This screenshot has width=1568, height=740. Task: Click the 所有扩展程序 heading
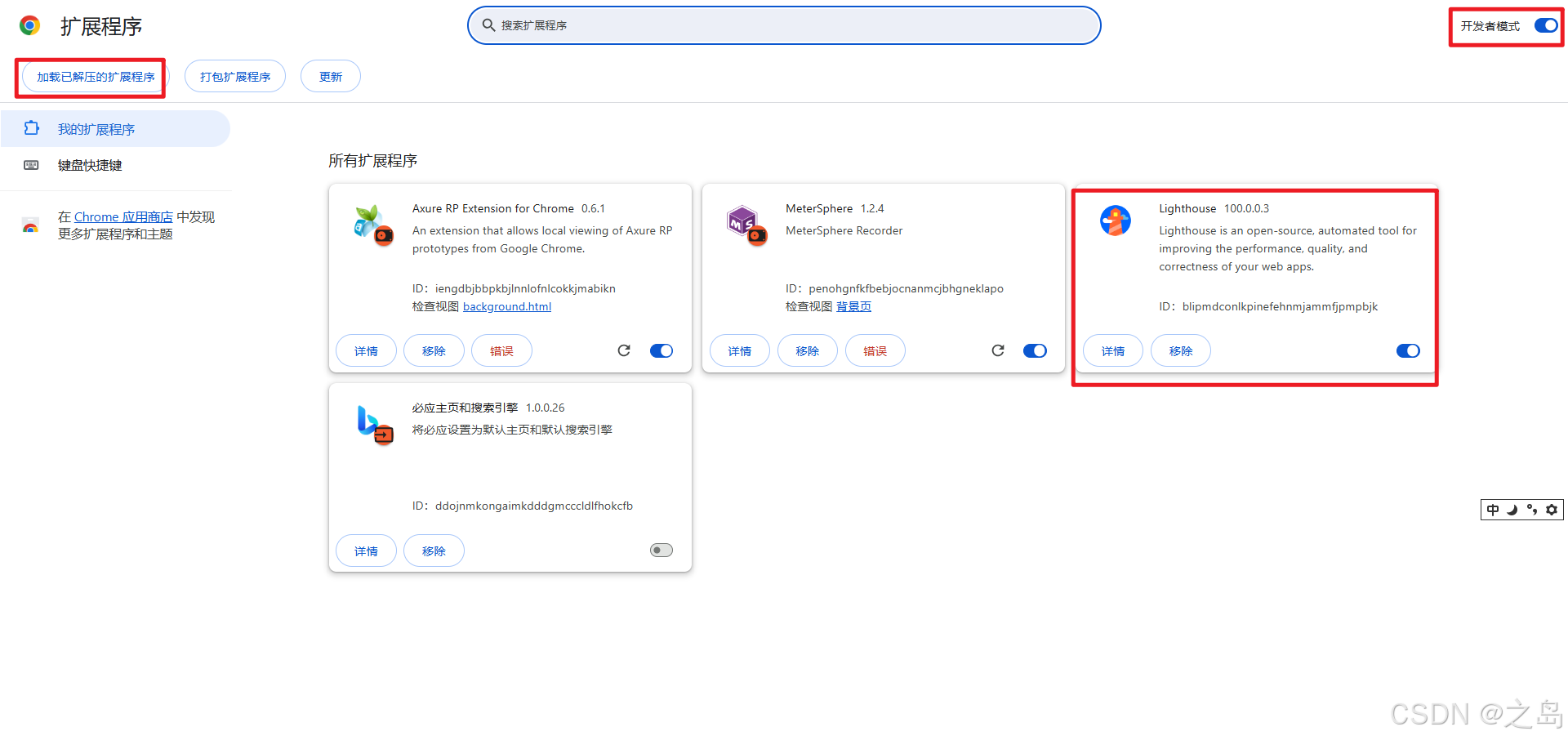tap(372, 160)
